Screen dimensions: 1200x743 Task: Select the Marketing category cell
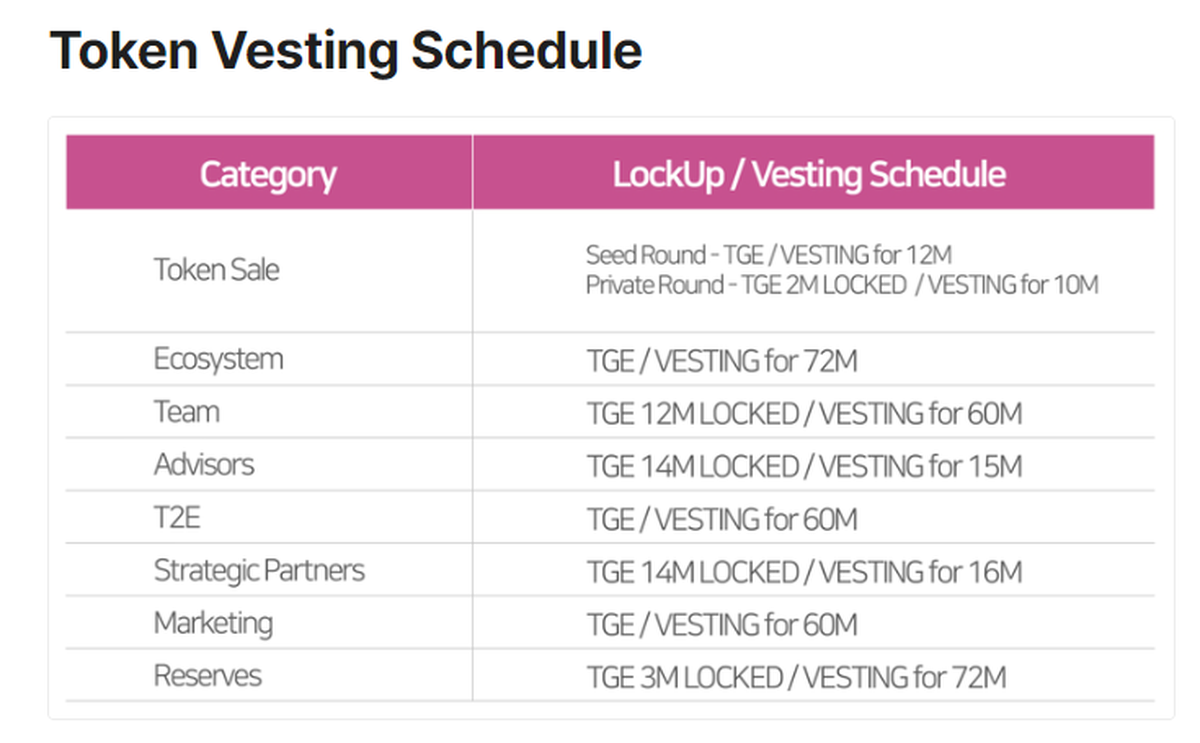click(213, 624)
